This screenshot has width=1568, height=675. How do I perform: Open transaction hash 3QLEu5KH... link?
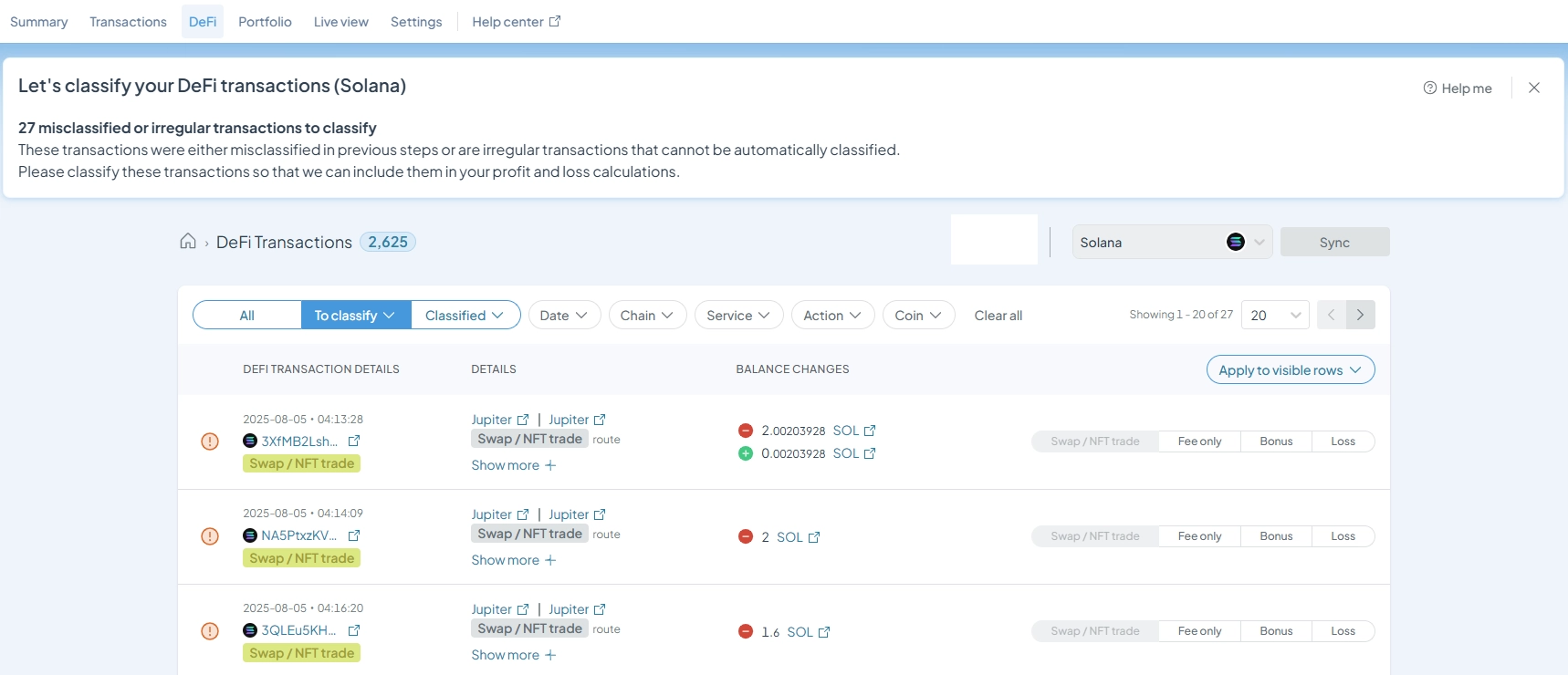298,630
